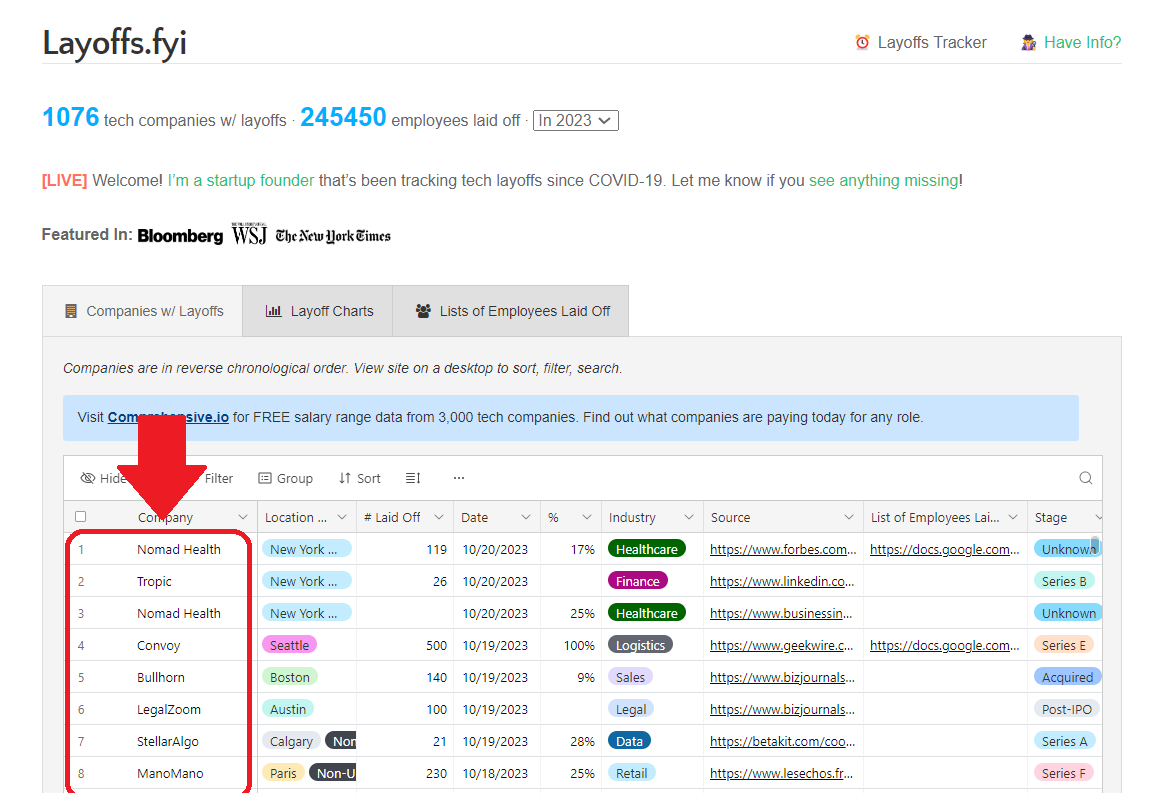Click the Data industry tag

coord(629,741)
